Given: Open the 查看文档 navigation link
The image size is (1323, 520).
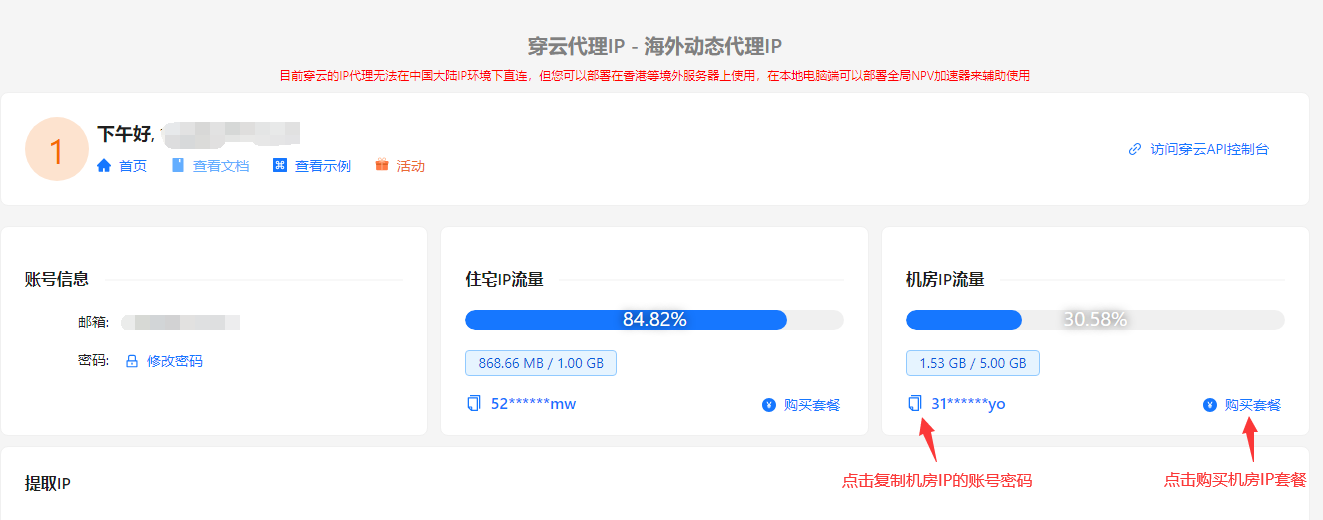Looking at the screenshot, I should click(221, 166).
